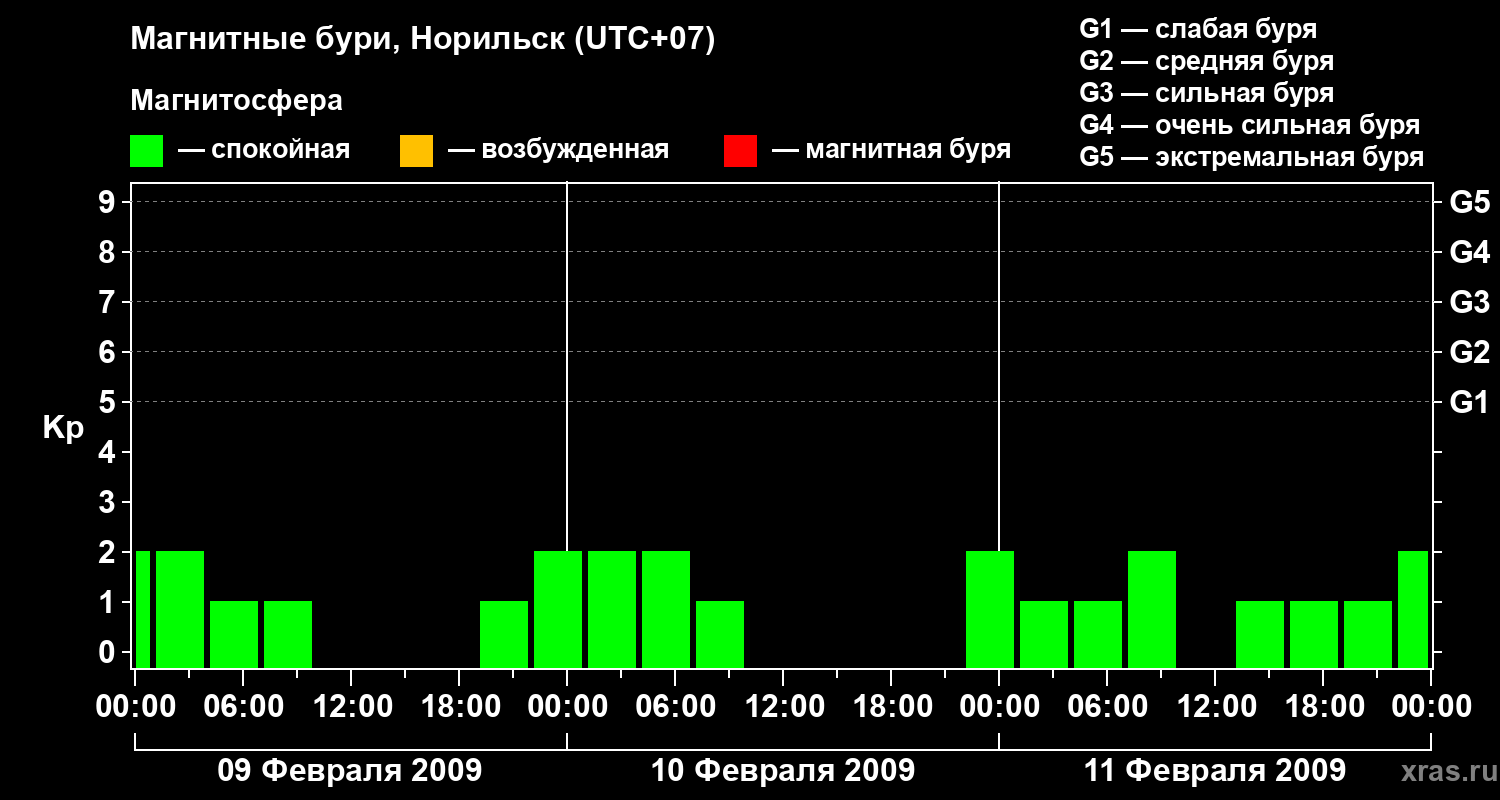Click the Kp 1 bar at 07:00 on 10 Февраля
The image size is (1500, 800).
click(720, 634)
